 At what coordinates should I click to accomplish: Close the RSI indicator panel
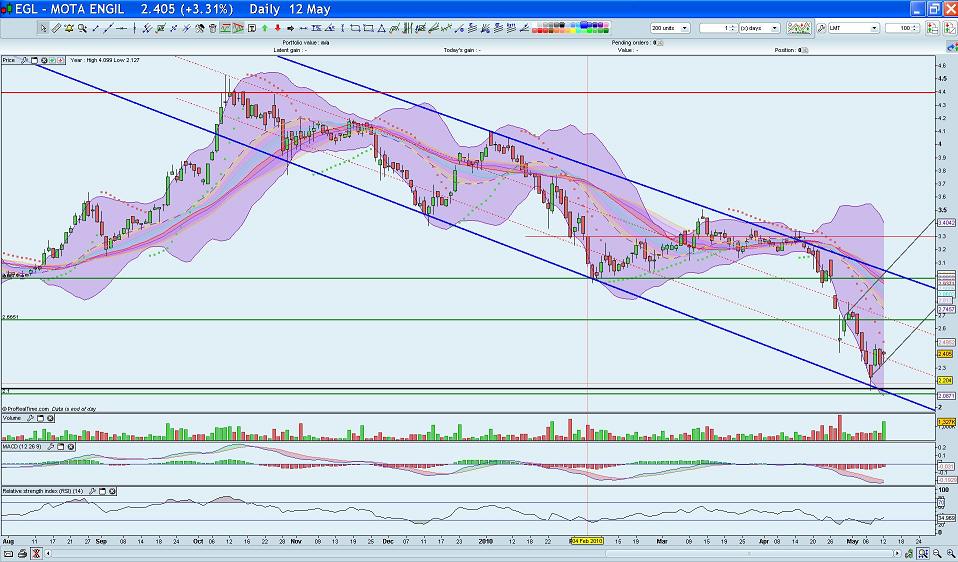tap(112, 491)
